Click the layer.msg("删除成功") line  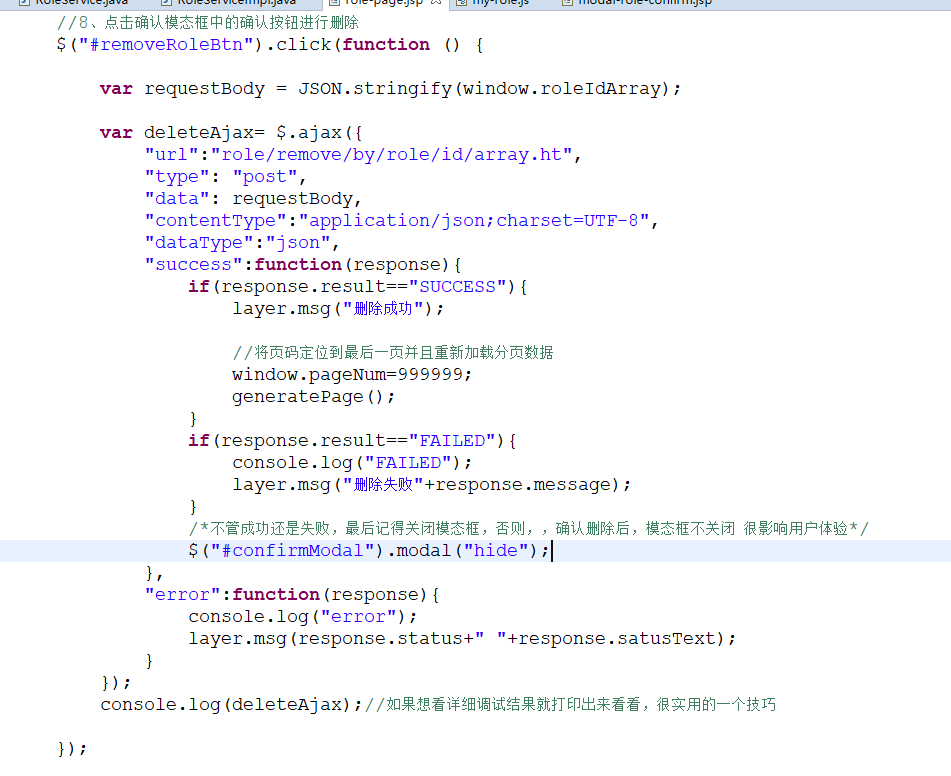coord(338,309)
